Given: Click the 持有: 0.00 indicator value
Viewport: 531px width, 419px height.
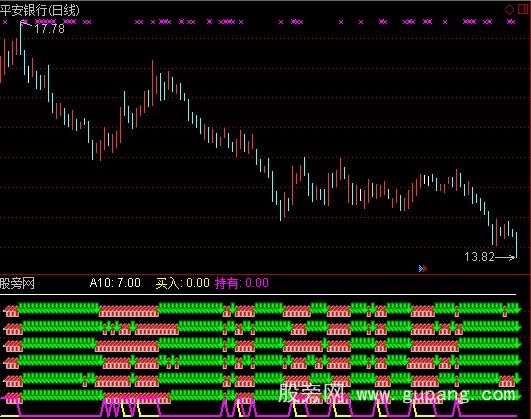Looking at the screenshot, I should (x=241, y=283).
